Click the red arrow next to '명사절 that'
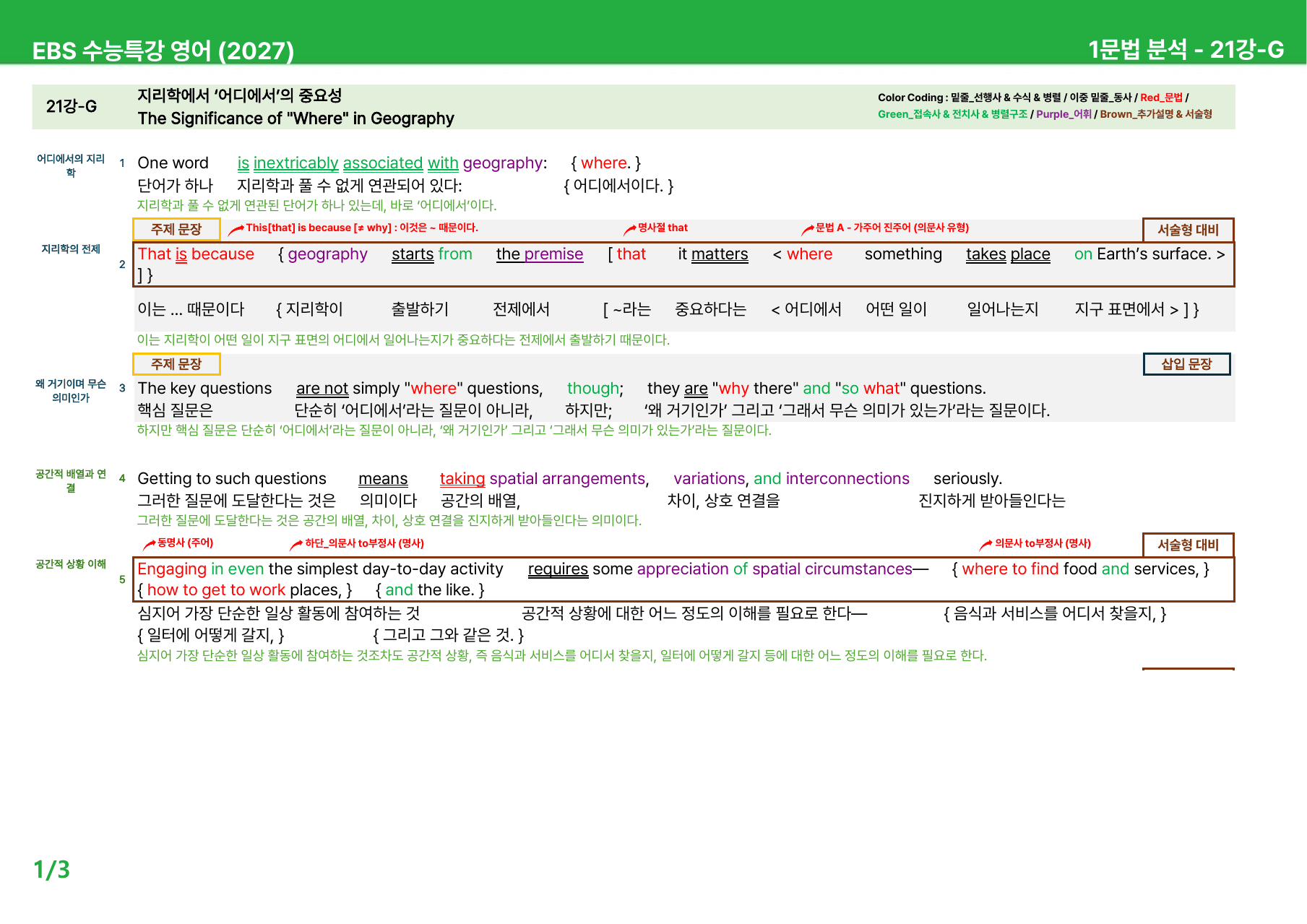This screenshot has width=1307, height=924. pos(630,229)
